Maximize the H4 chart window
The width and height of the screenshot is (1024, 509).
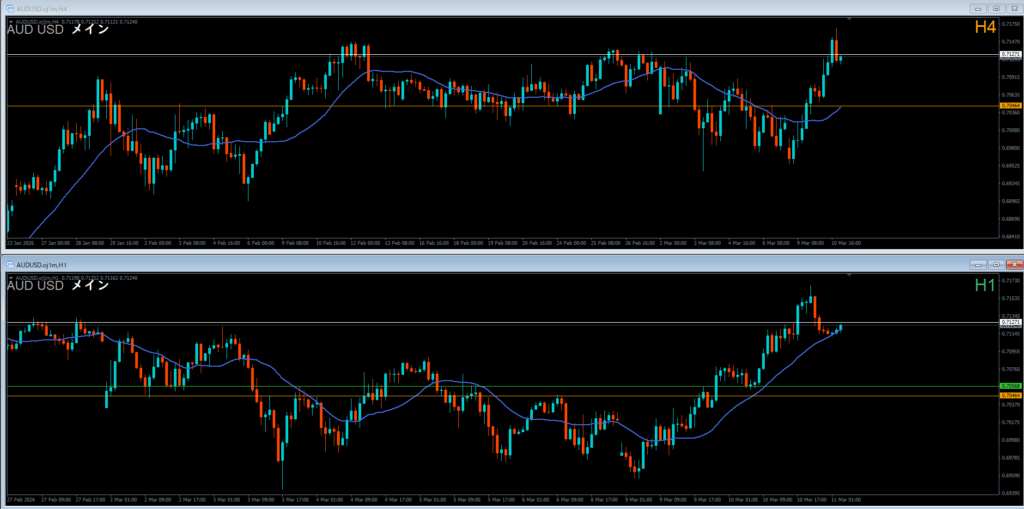[x=996, y=8]
